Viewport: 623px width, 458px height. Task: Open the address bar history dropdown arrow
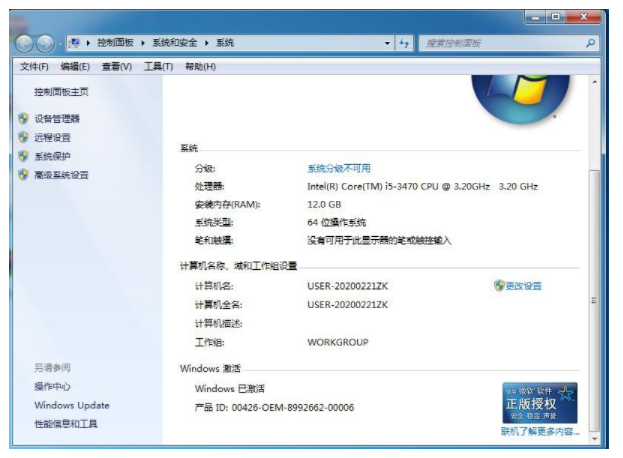click(x=387, y=44)
